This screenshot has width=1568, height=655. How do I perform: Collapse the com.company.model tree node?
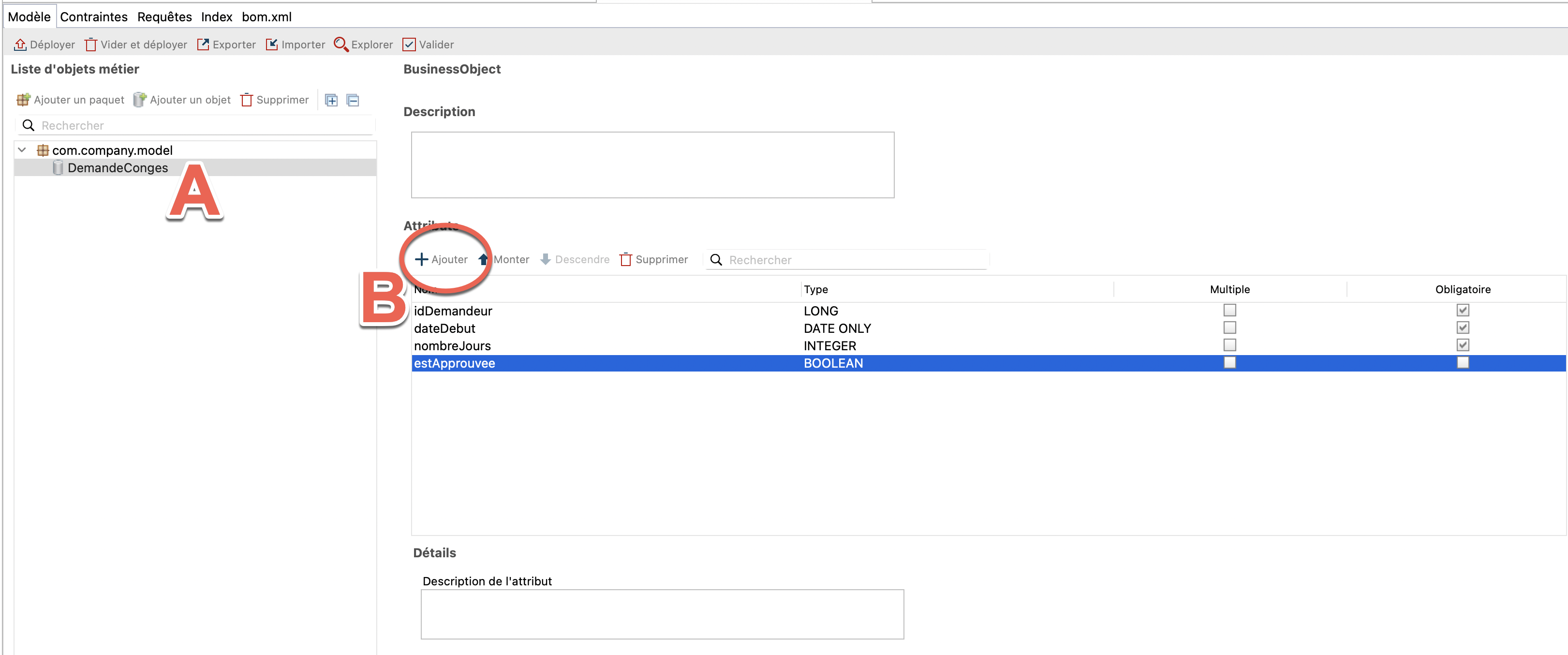pos(22,150)
